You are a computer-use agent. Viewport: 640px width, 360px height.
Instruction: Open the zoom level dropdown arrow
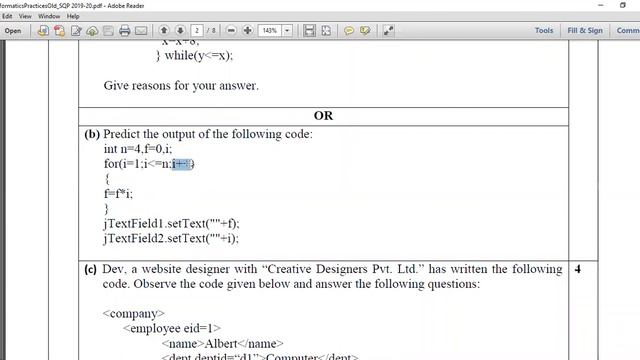click(x=287, y=31)
